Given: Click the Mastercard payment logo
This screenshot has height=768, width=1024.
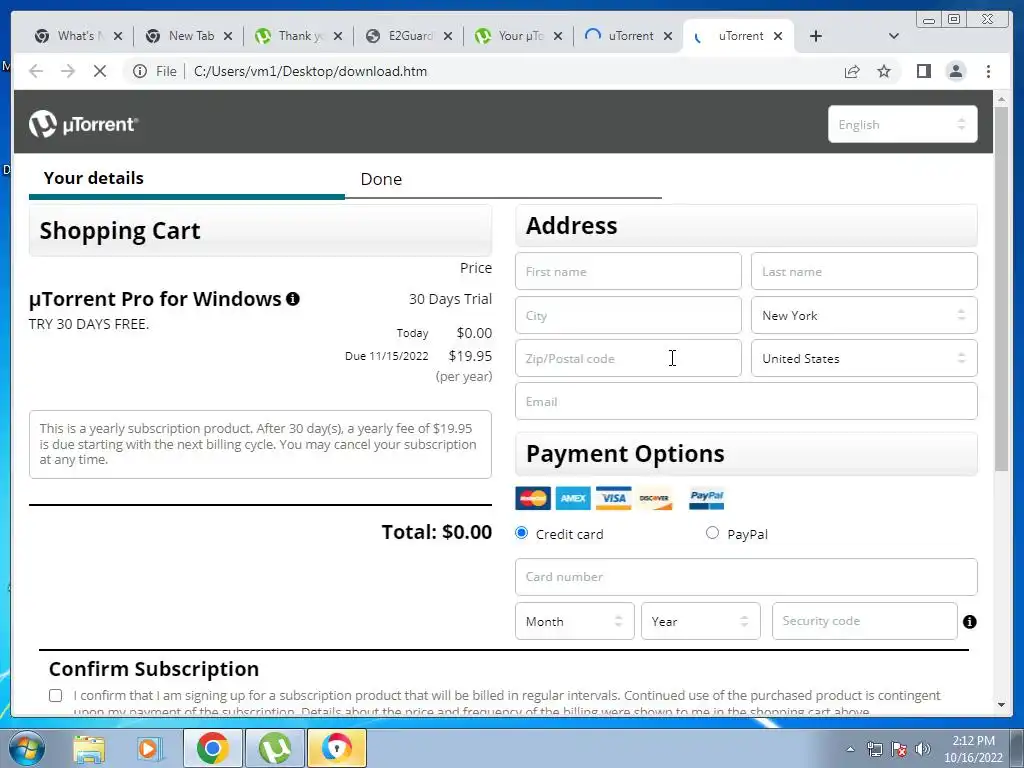Looking at the screenshot, I should pyautogui.click(x=533, y=498).
